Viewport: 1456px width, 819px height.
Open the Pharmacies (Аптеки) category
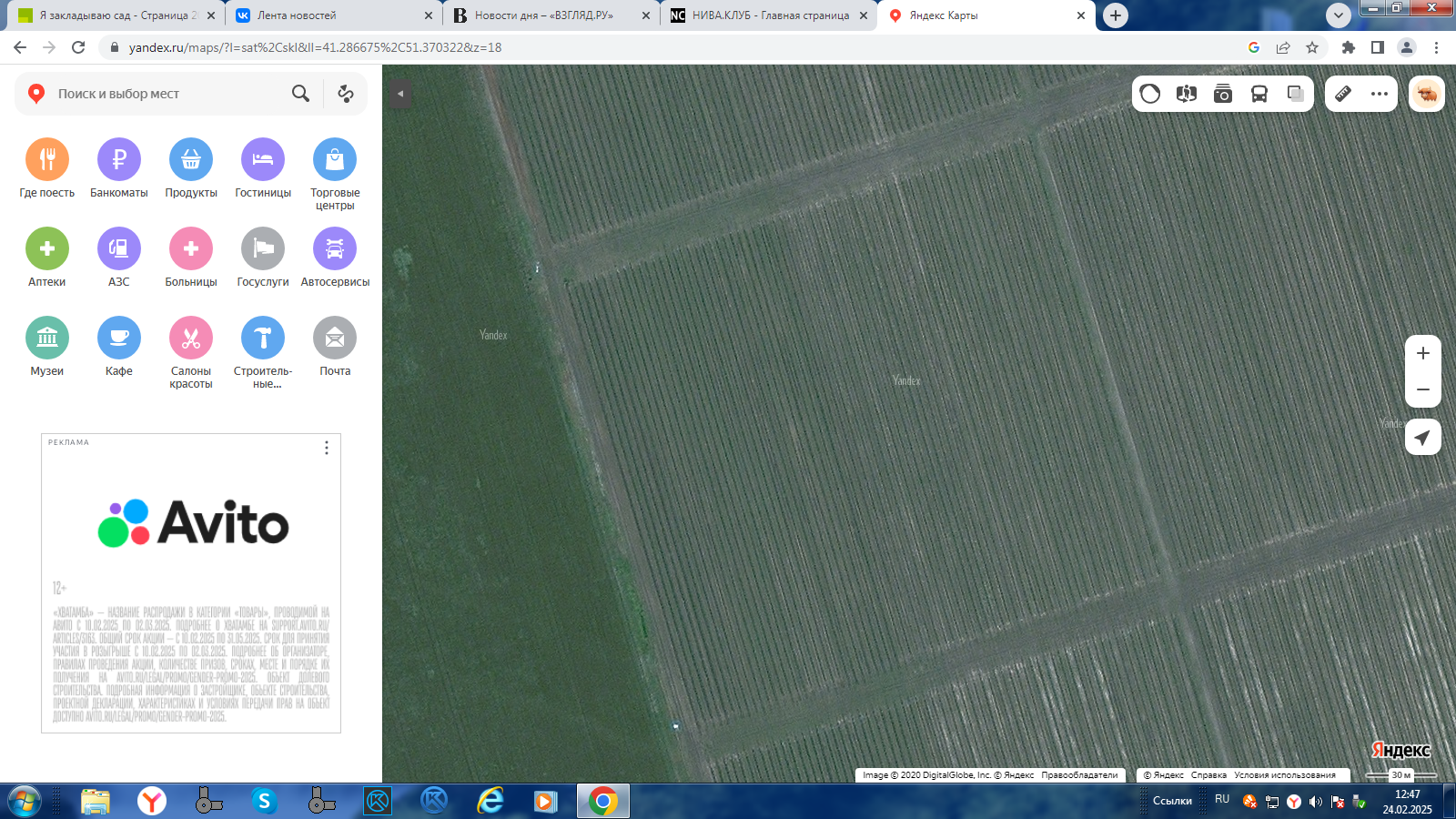47,249
